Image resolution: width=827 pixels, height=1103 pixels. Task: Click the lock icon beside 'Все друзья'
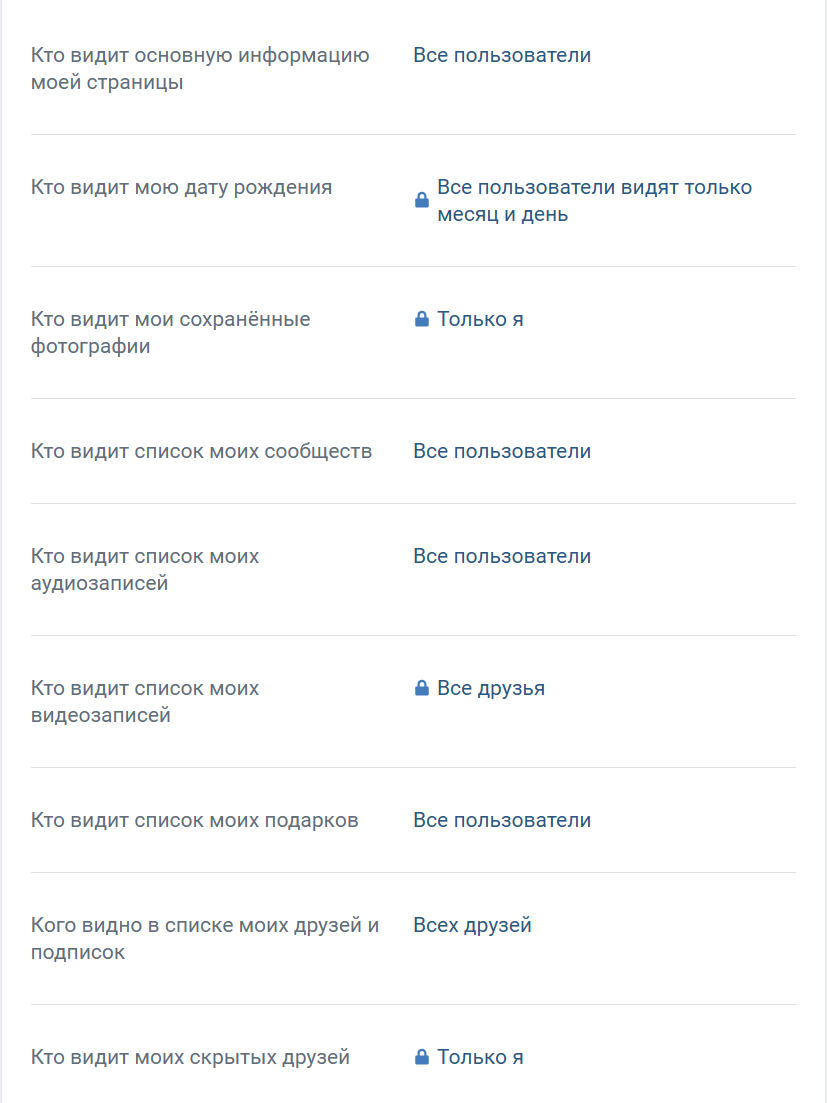point(421,689)
